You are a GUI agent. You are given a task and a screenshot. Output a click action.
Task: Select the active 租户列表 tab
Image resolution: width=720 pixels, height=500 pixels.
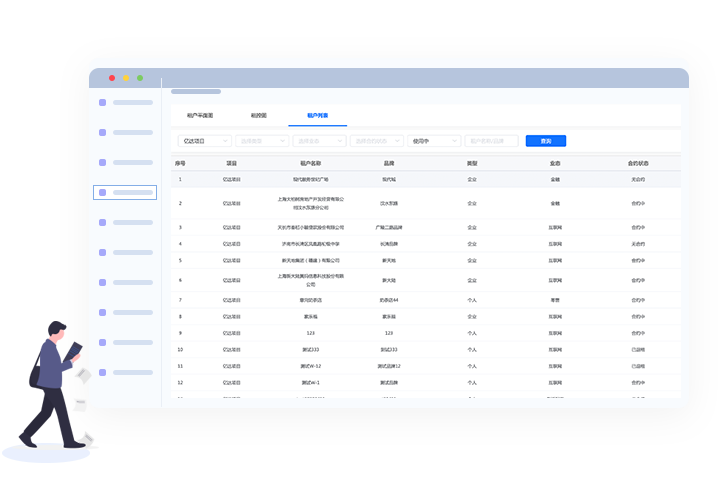(x=317, y=115)
